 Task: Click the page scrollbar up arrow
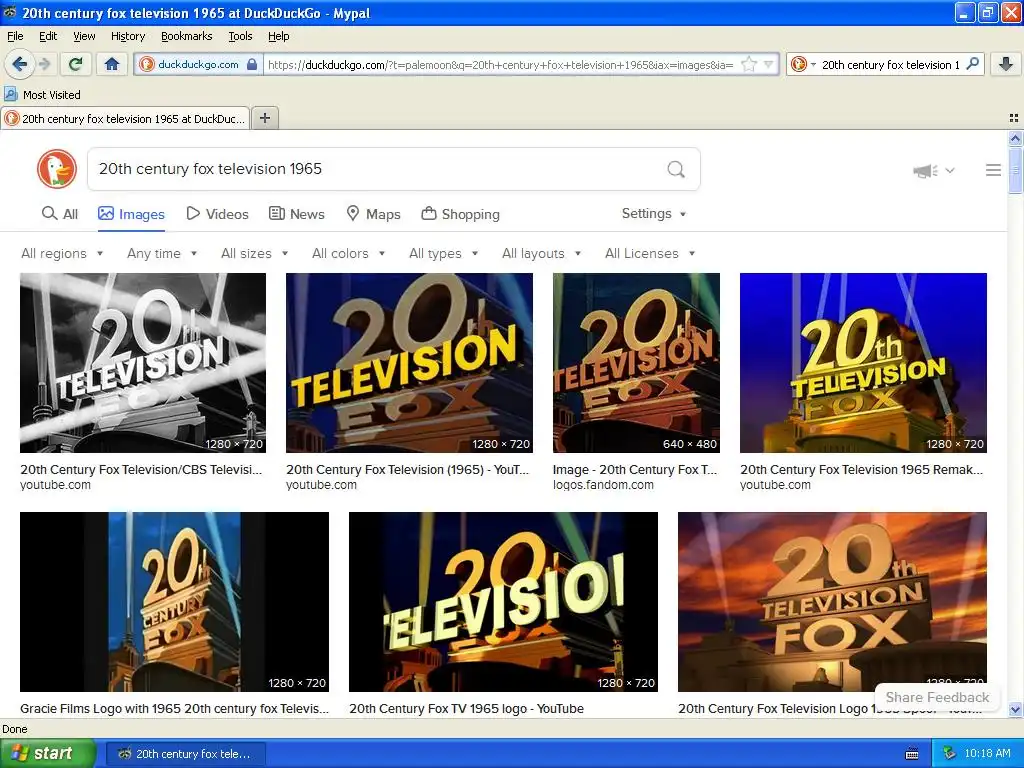click(x=1015, y=138)
